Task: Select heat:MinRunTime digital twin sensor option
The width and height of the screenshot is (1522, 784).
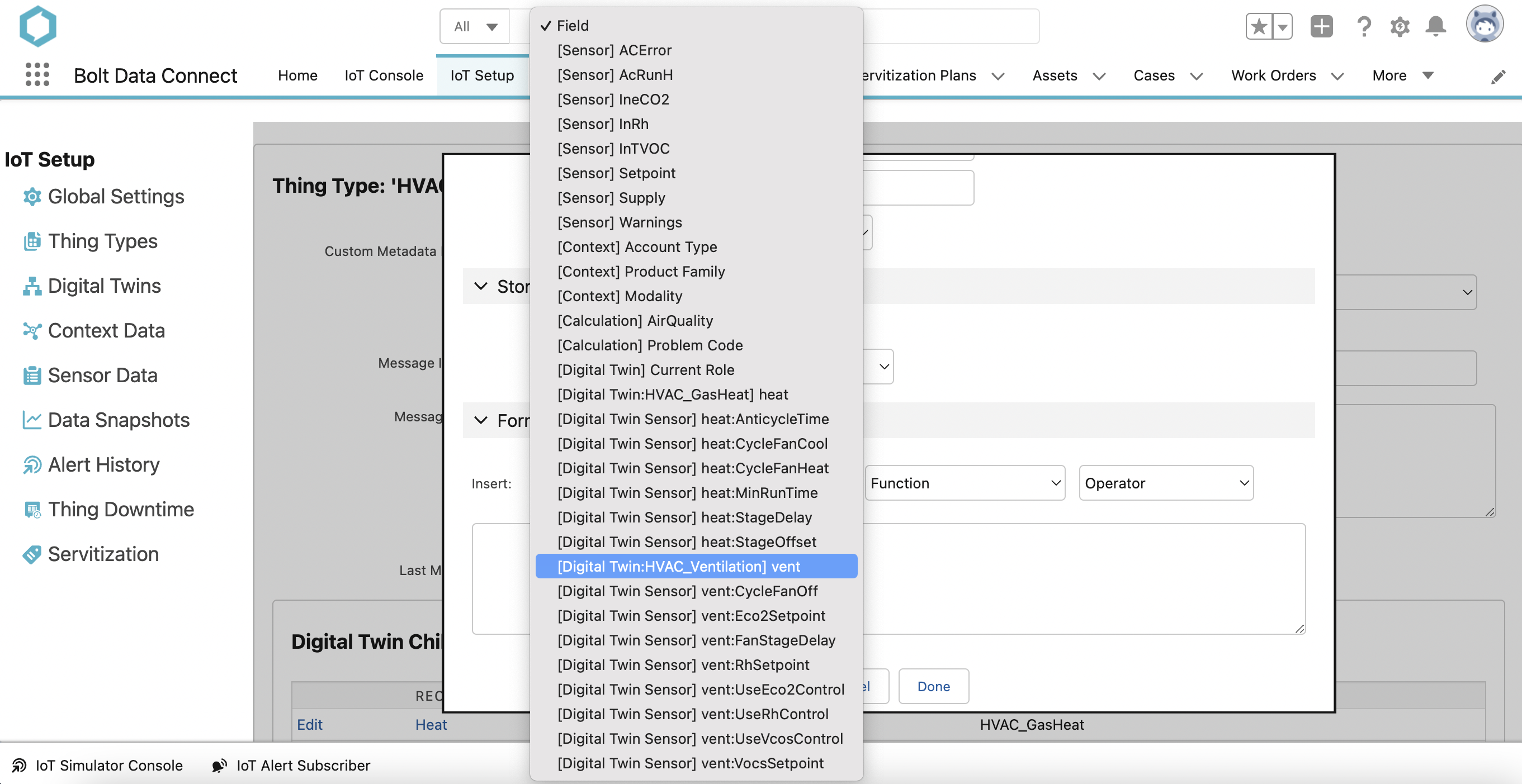Action: (696, 492)
